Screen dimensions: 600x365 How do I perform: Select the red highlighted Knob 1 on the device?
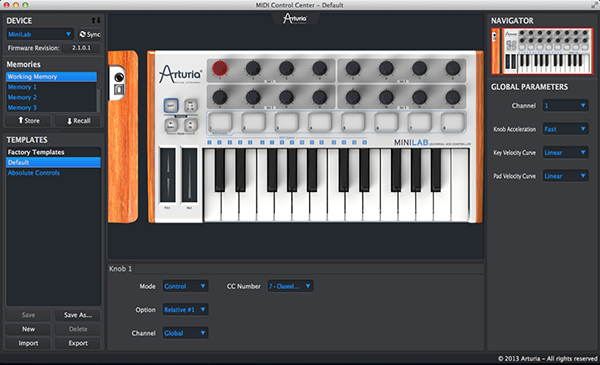tap(220, 68)
